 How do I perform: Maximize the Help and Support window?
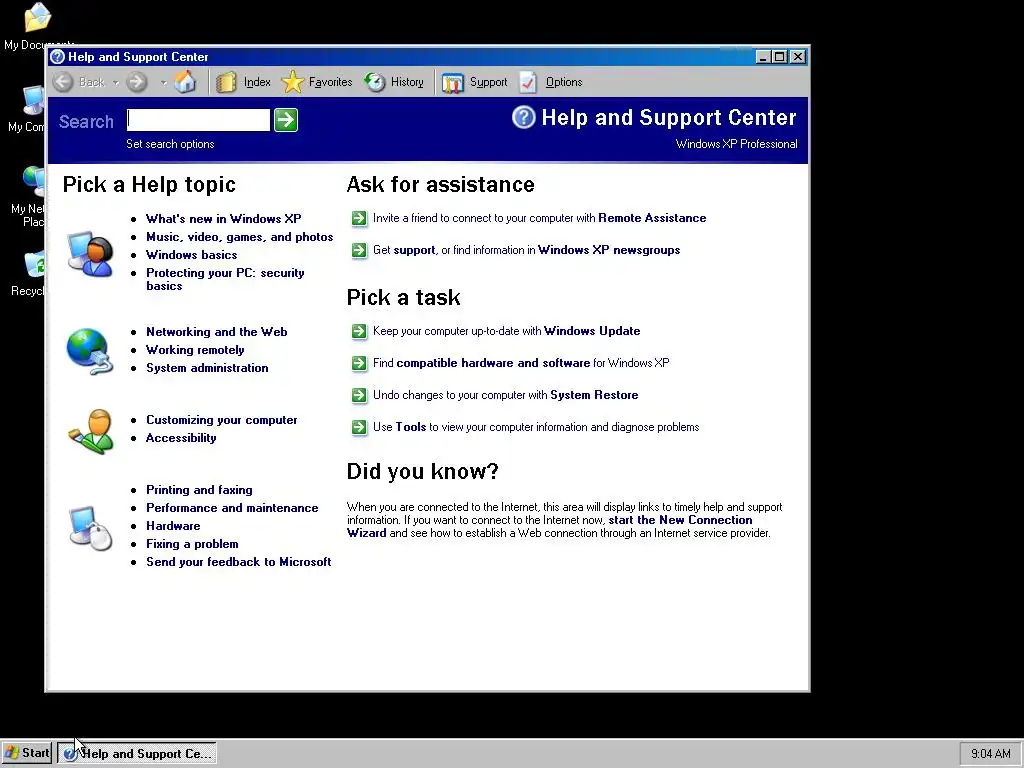[x=780, y=57]
